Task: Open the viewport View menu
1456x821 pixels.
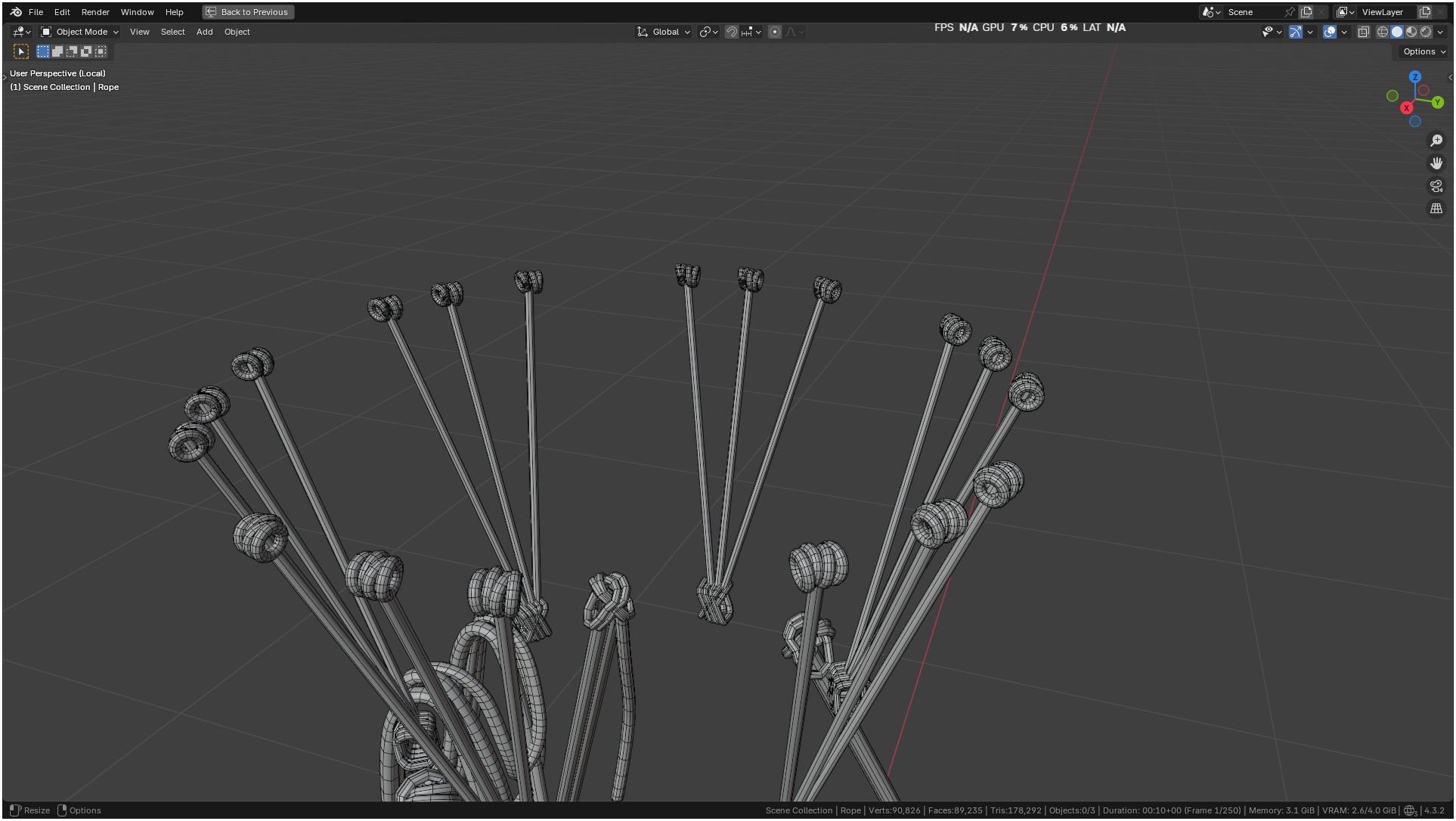Action: [139, 32]
